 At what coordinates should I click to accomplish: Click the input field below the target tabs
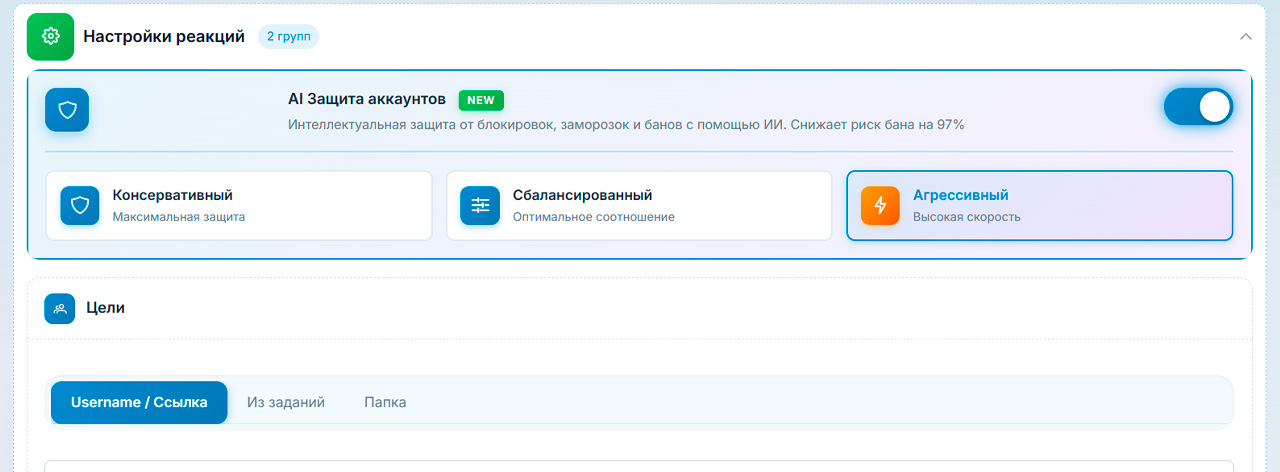pos(639,466)
